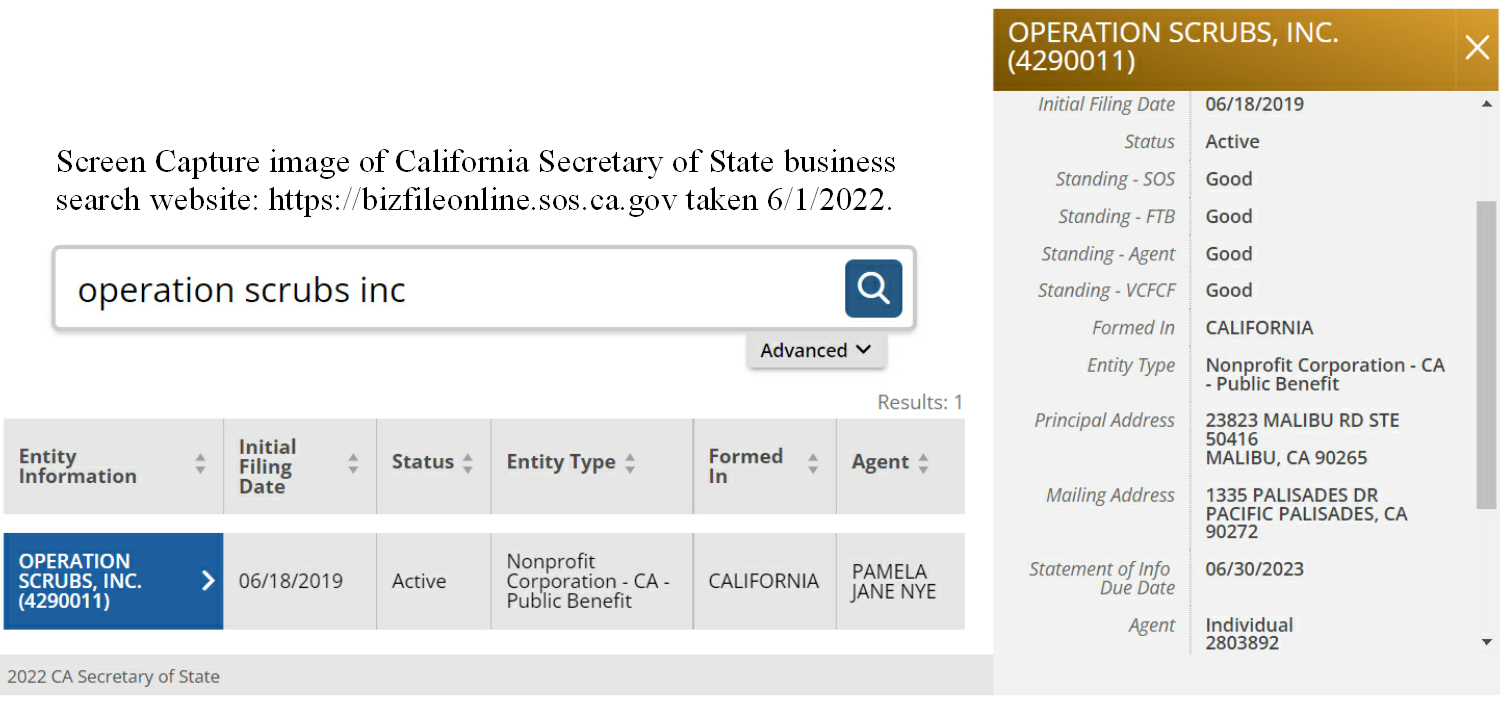Expand the Advanced search options dropdown
Image resolution: width=1500 pixels, height=704 pixels.
816,350
